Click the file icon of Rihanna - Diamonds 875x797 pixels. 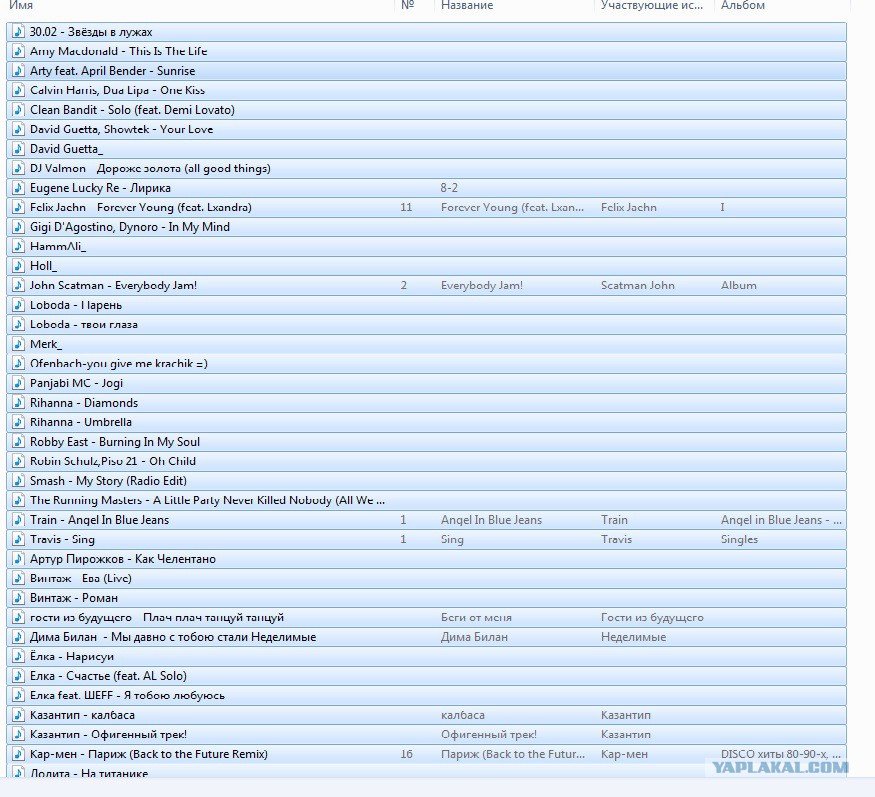(18, 403)
